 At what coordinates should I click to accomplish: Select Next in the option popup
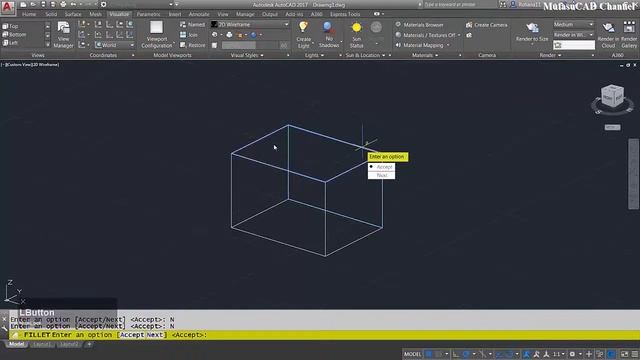(x=381, y=175)
